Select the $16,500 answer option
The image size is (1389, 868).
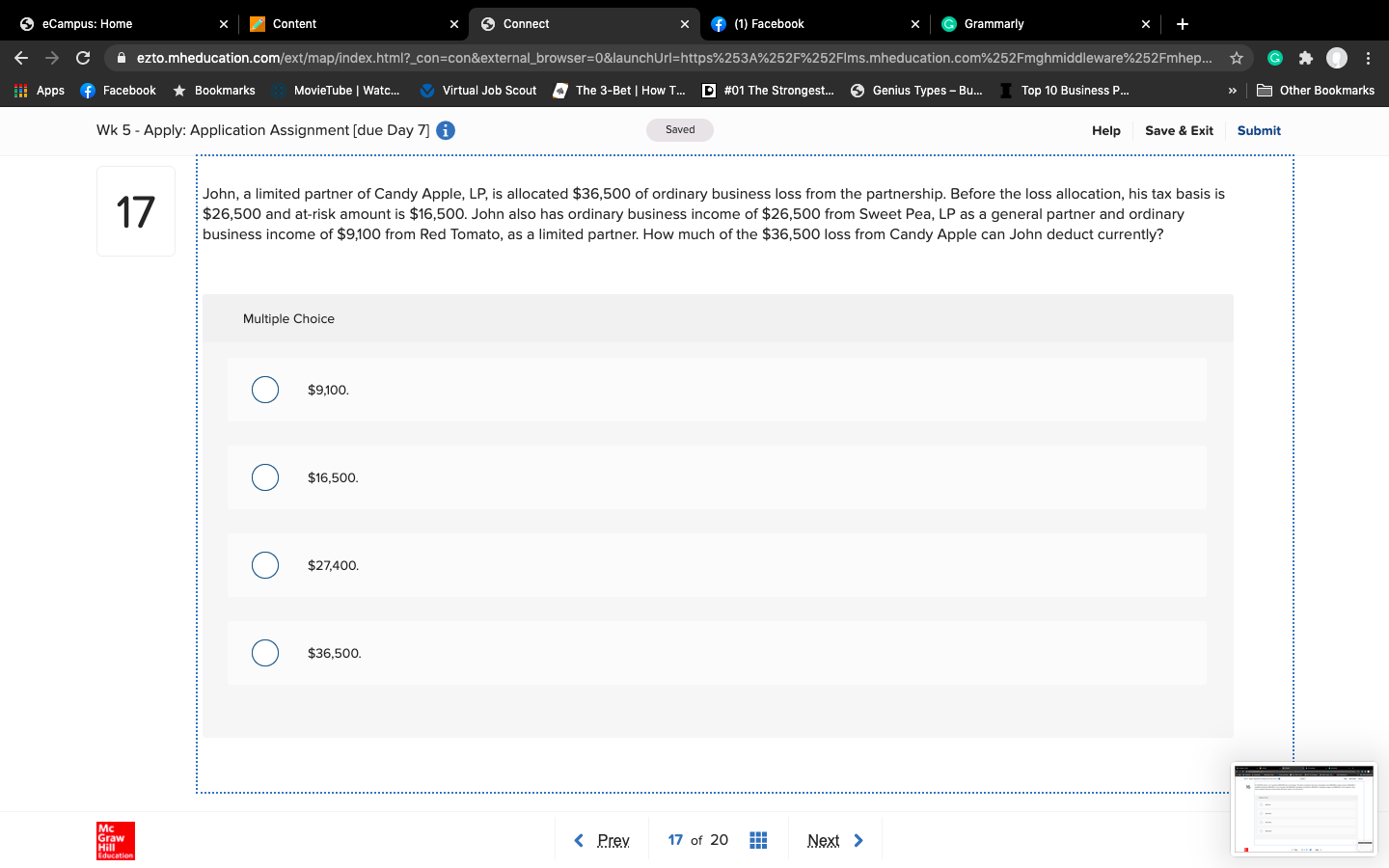(265, 477)
